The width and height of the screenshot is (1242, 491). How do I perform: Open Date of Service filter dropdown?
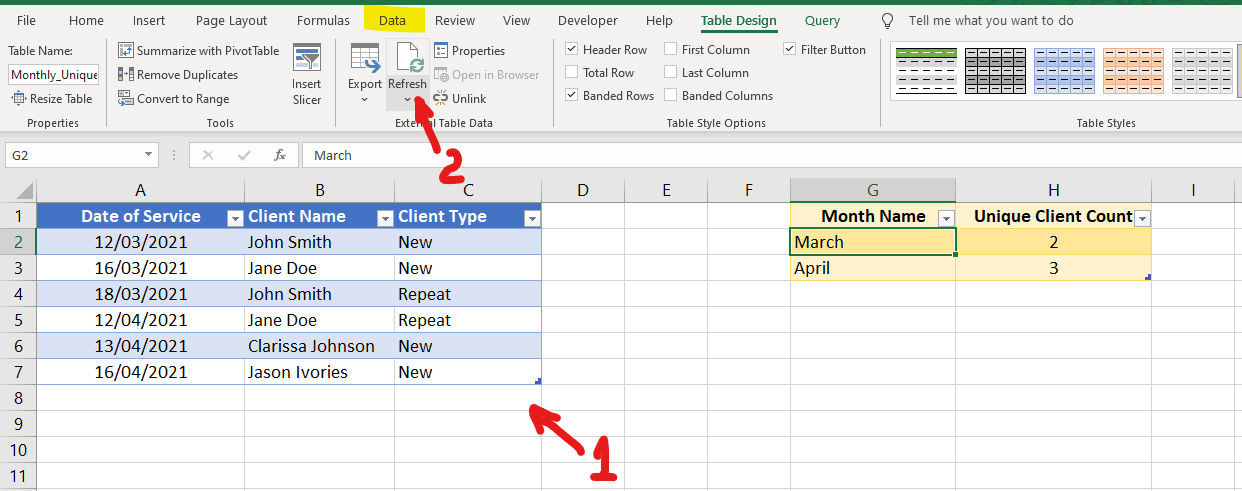tap(234, 217)
